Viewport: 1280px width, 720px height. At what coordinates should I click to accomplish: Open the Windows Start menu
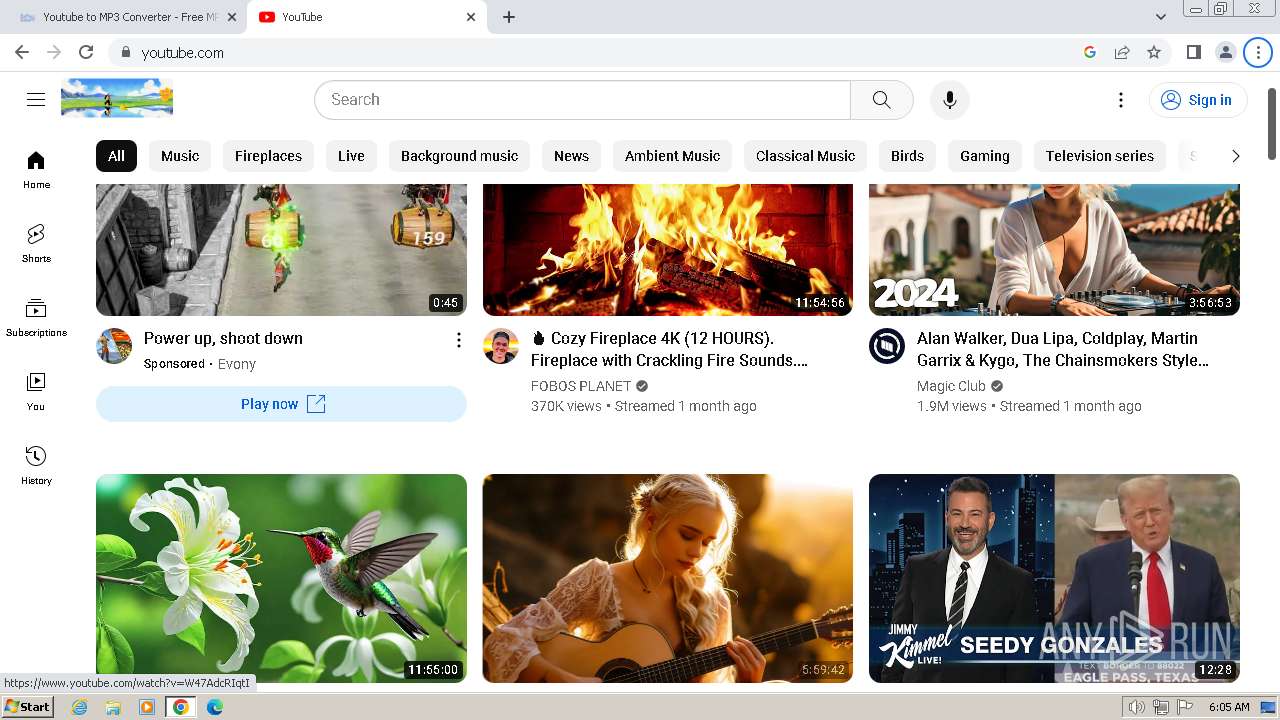click(28, 707)
